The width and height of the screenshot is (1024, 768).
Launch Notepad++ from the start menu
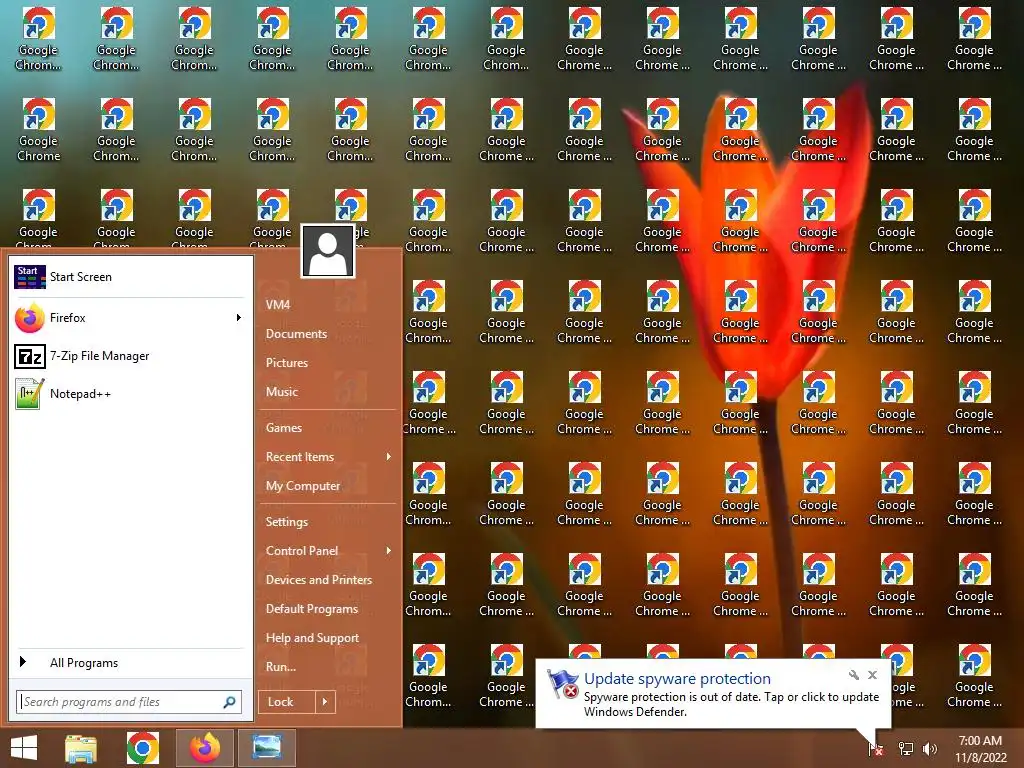[x=130, y=394]
